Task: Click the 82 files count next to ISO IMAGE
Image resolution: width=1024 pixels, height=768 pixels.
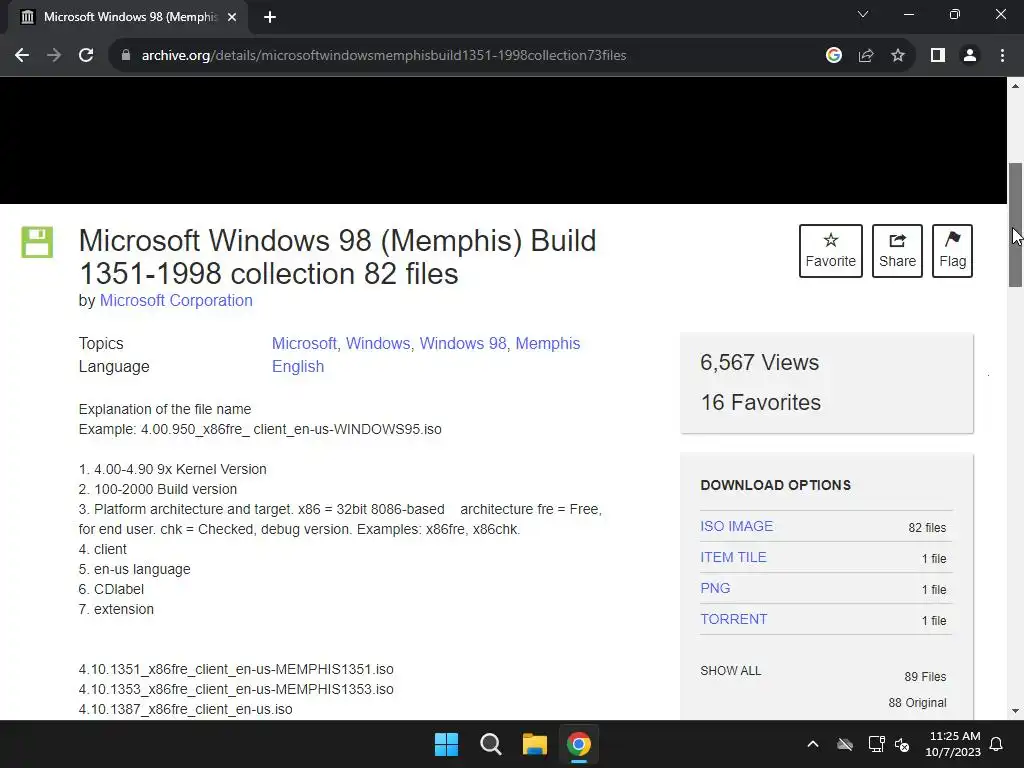Action: point(927,528)
